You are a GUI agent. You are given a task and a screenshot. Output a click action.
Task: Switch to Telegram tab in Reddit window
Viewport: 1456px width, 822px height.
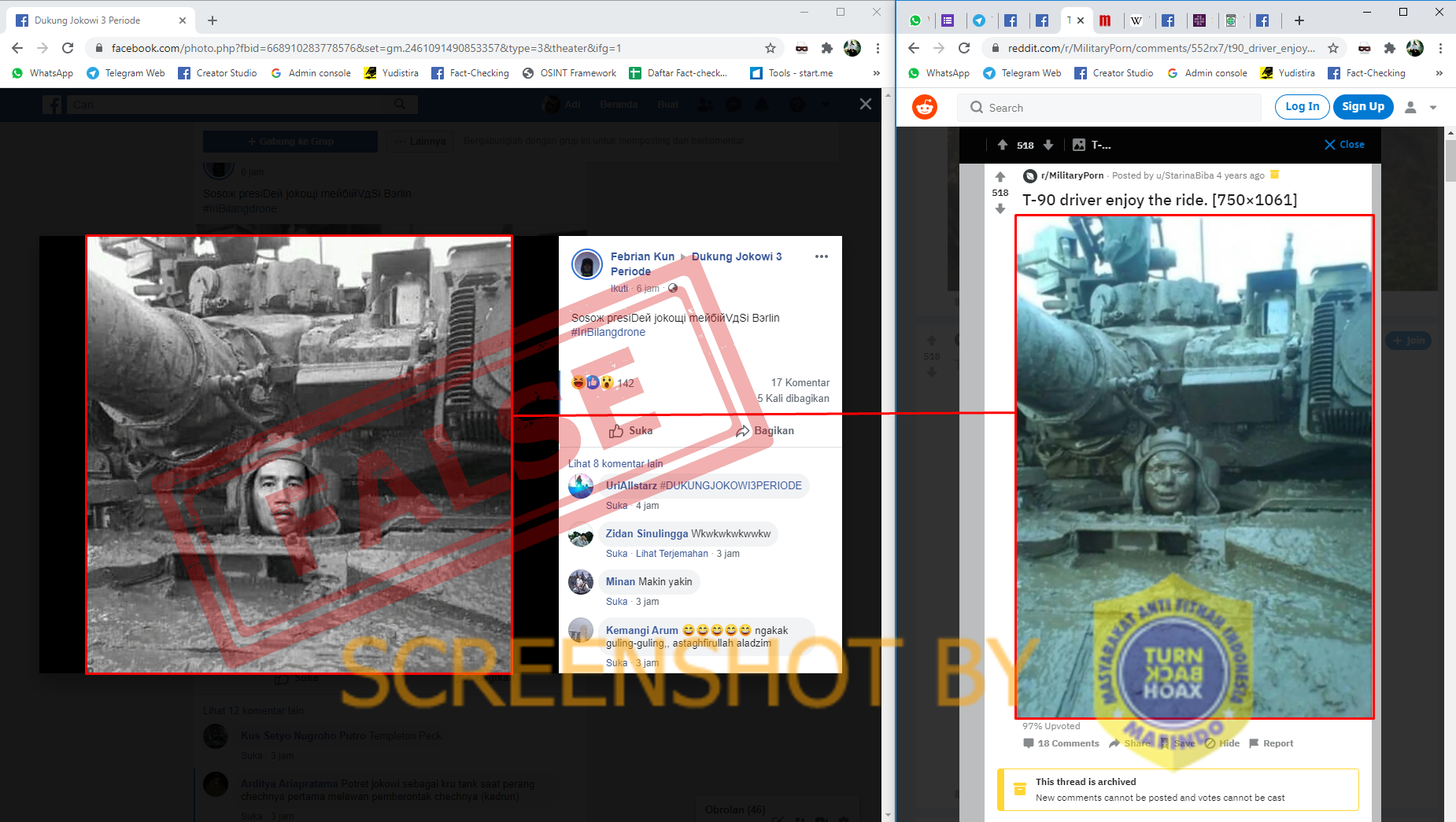[979, 20]
